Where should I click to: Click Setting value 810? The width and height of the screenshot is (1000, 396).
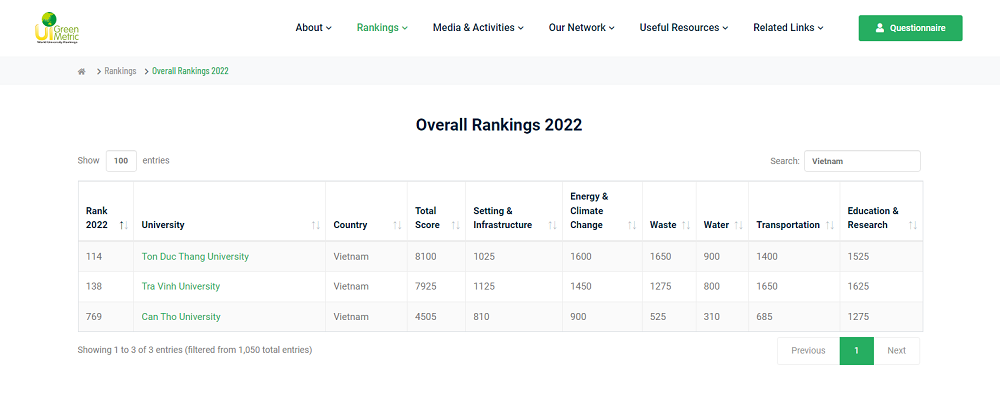click(481, 317)
